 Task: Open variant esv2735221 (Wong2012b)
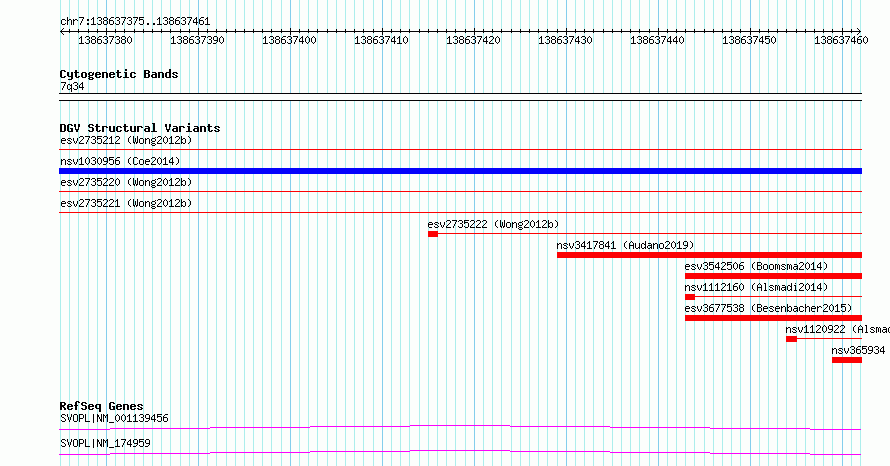[x=125, y=203]
